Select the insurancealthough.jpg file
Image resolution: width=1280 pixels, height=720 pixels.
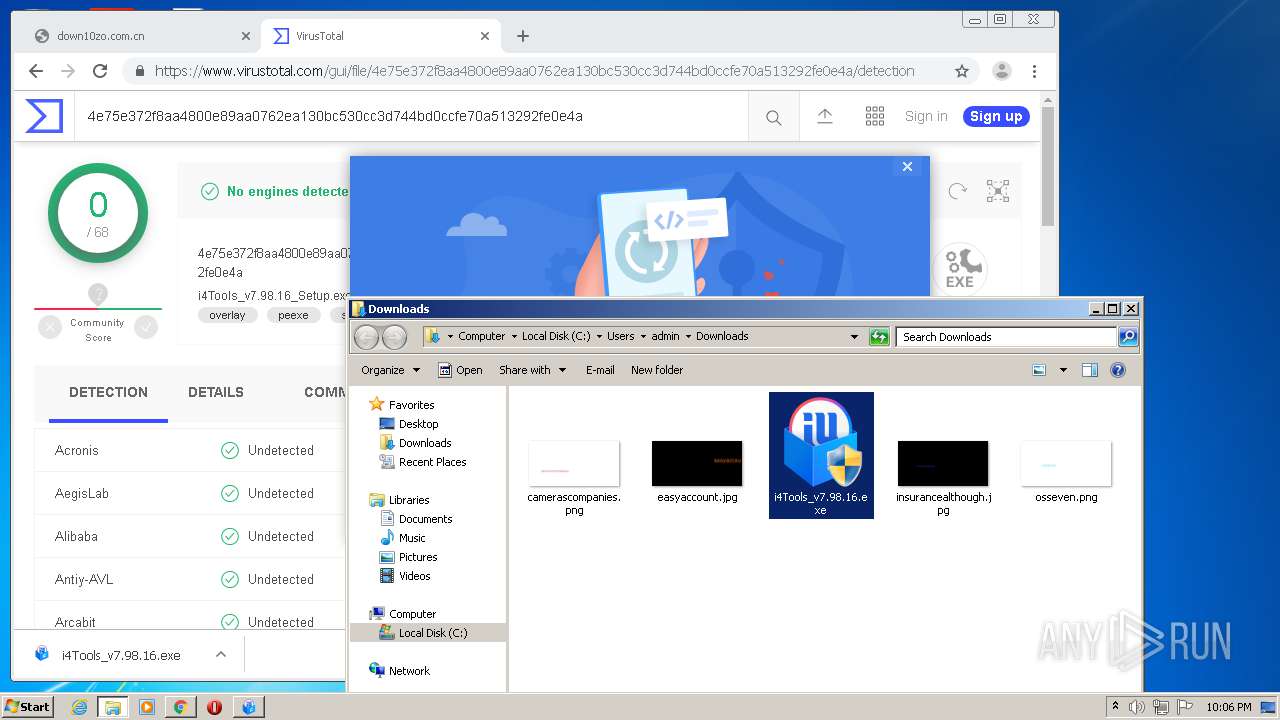943,478
